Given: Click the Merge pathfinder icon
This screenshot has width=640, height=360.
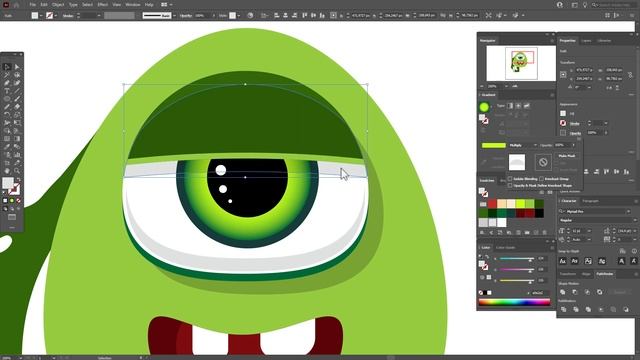Looking at the screenshot, I should pos(588,309).
